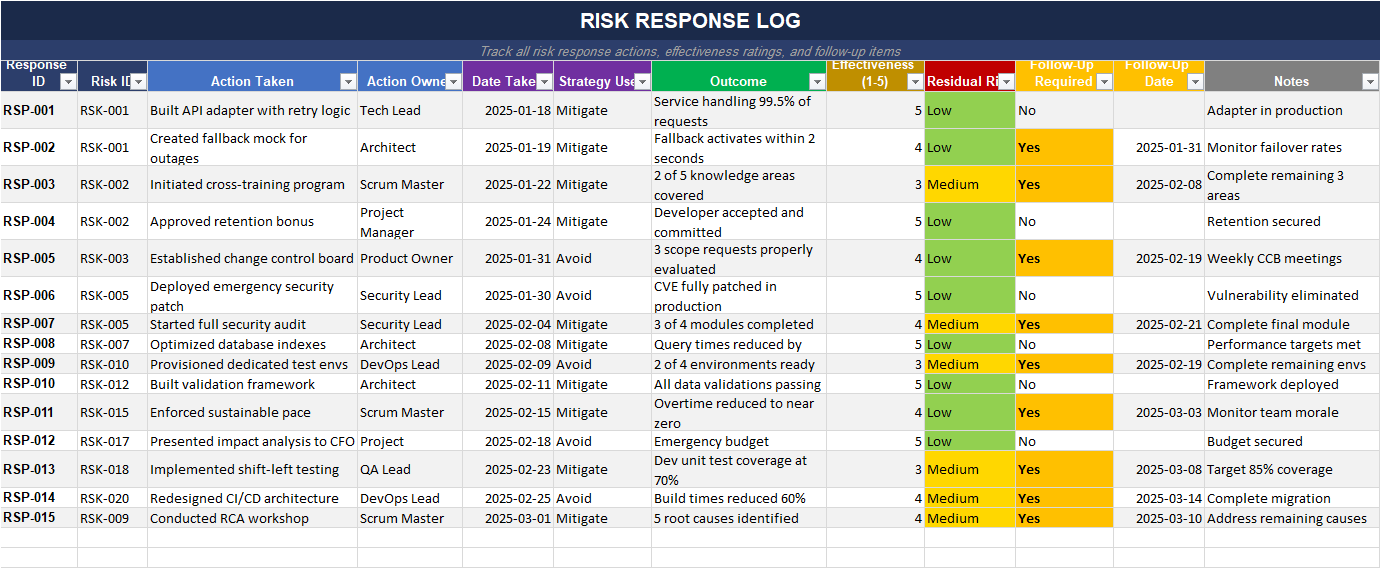The height and width of the screenshot is (568, 1380).
Task: Select 'Redesigned CI/CD architecture' cell
Action: pyautogui.click(x=253, y=498)
